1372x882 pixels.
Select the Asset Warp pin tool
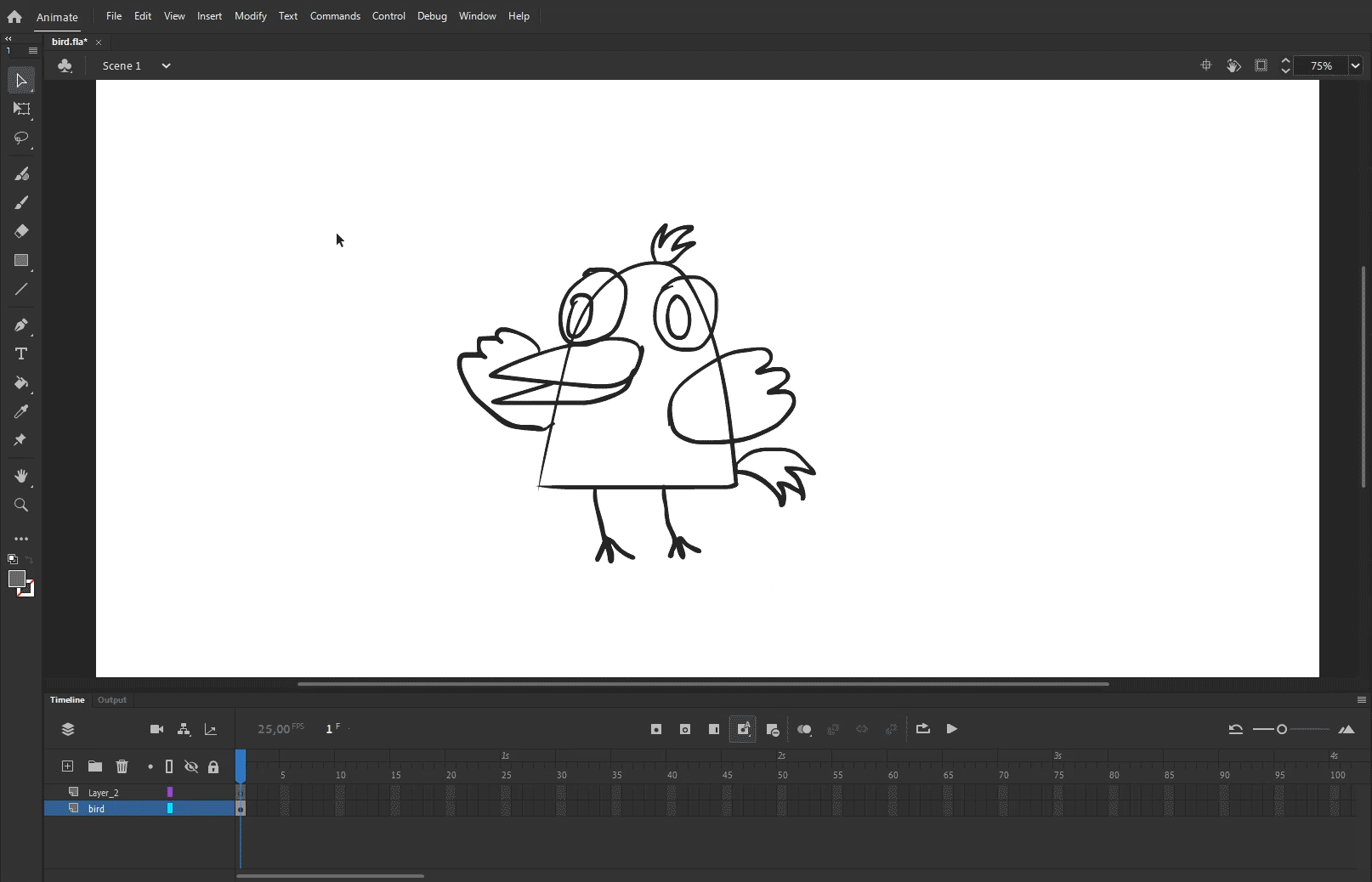coord(21,440)
